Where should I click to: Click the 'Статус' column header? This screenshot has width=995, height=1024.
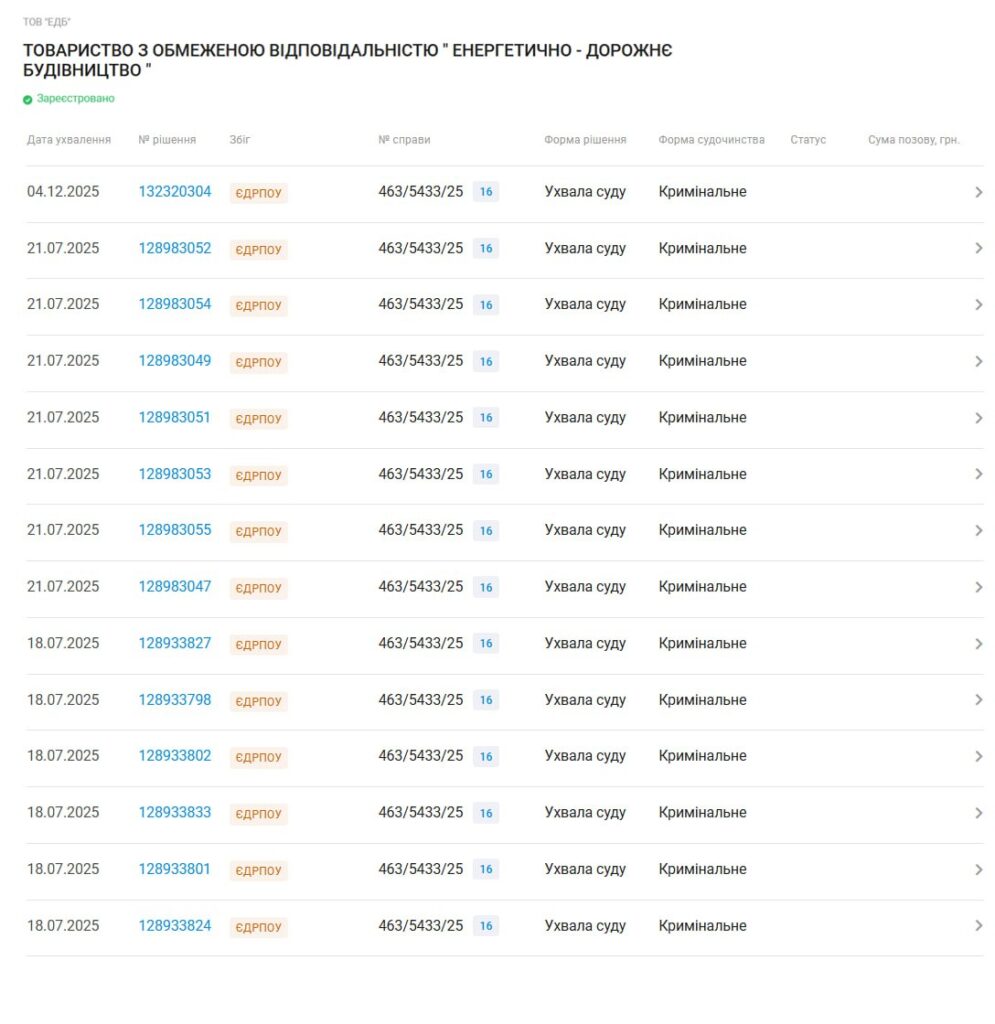click(x=808, y=140)
